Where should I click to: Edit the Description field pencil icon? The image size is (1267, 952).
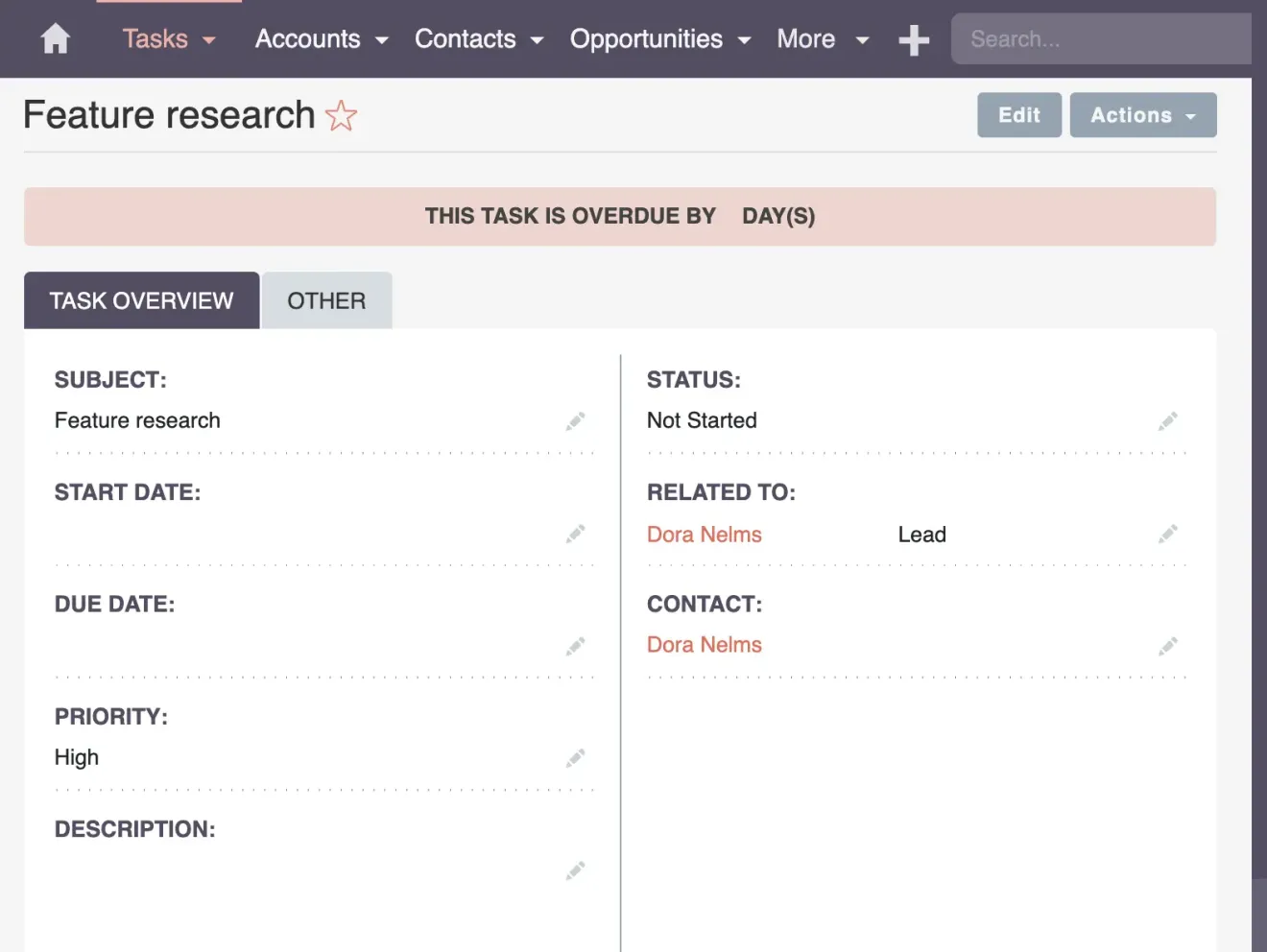click(x=575, y=869)
